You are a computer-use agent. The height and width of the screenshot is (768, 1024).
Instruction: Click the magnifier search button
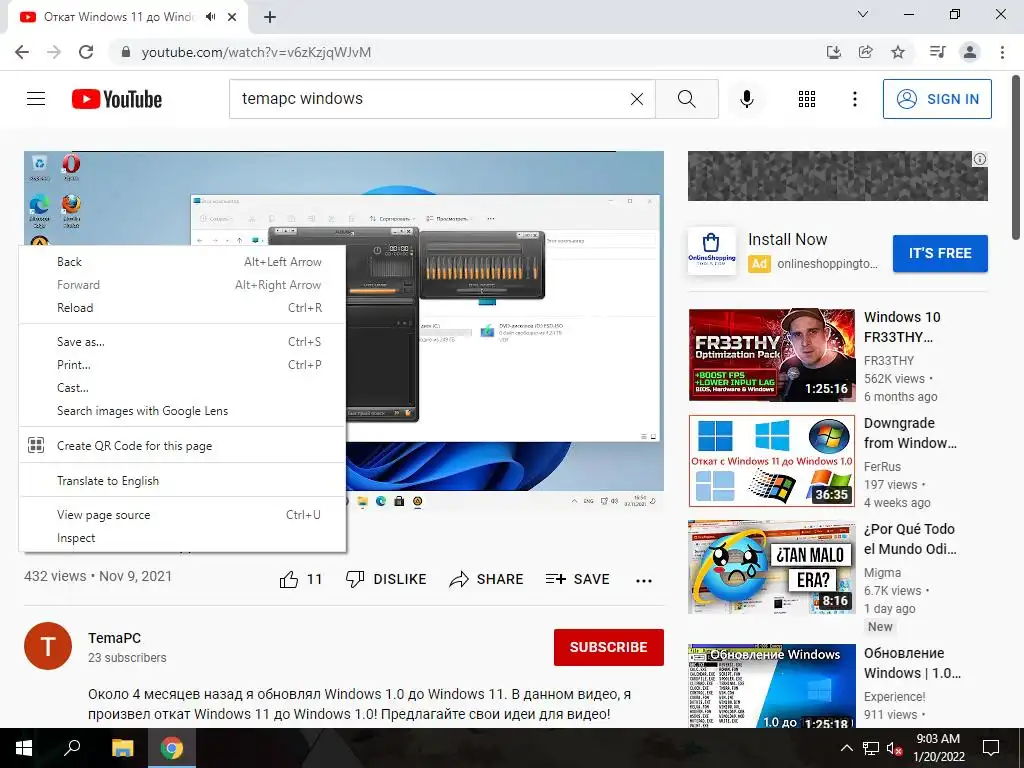click(x=686, y=99)
